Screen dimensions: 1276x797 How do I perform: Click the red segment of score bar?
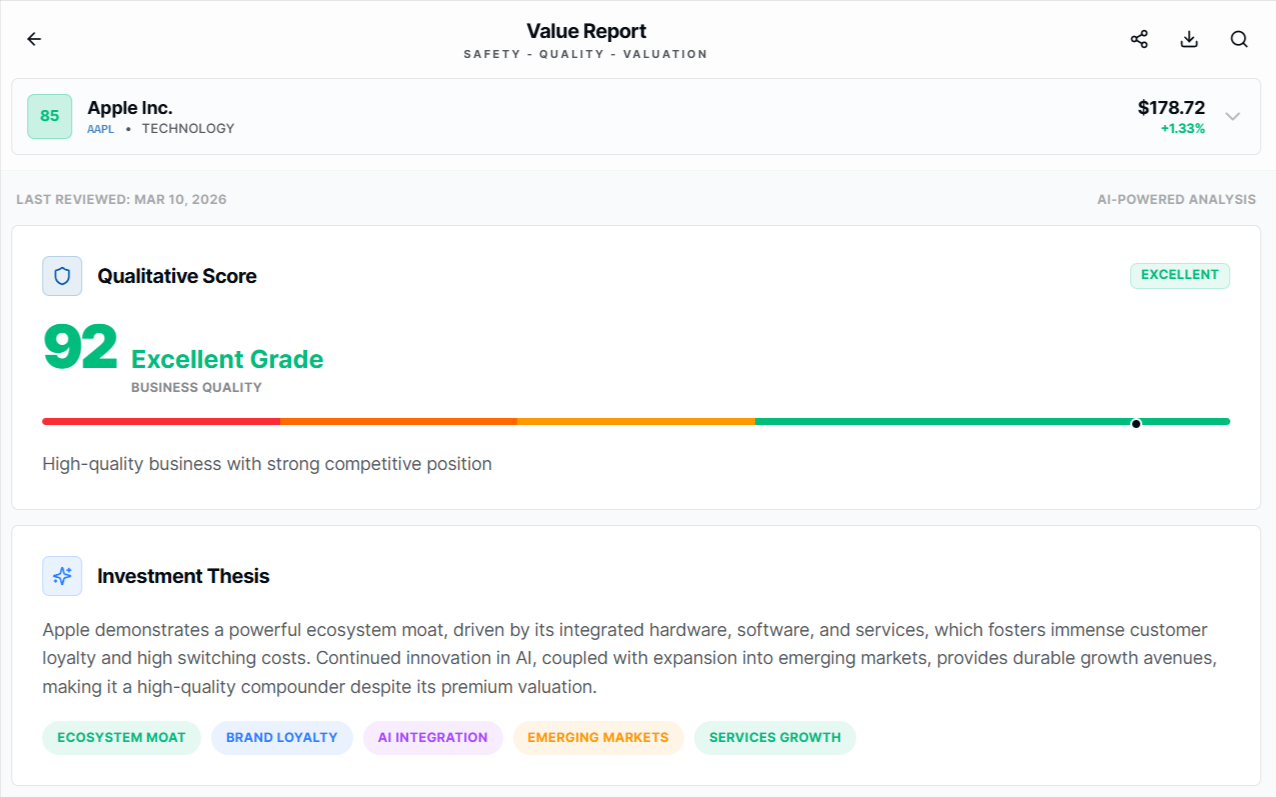point(161,422)
